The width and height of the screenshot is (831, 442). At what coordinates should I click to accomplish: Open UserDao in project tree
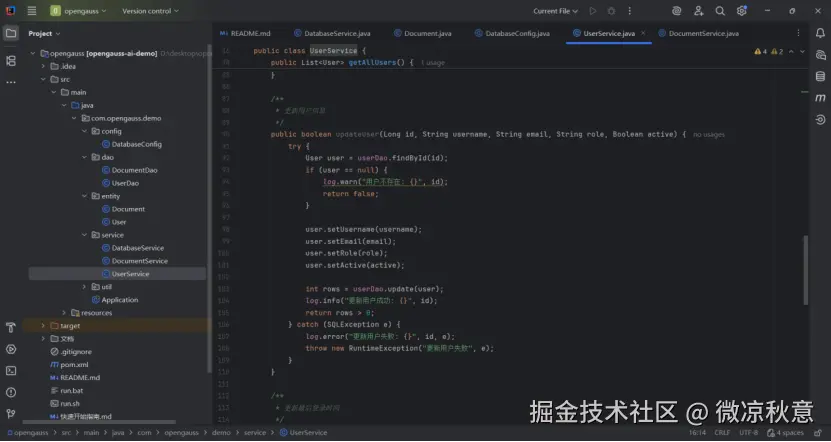[x=120, y=183]
